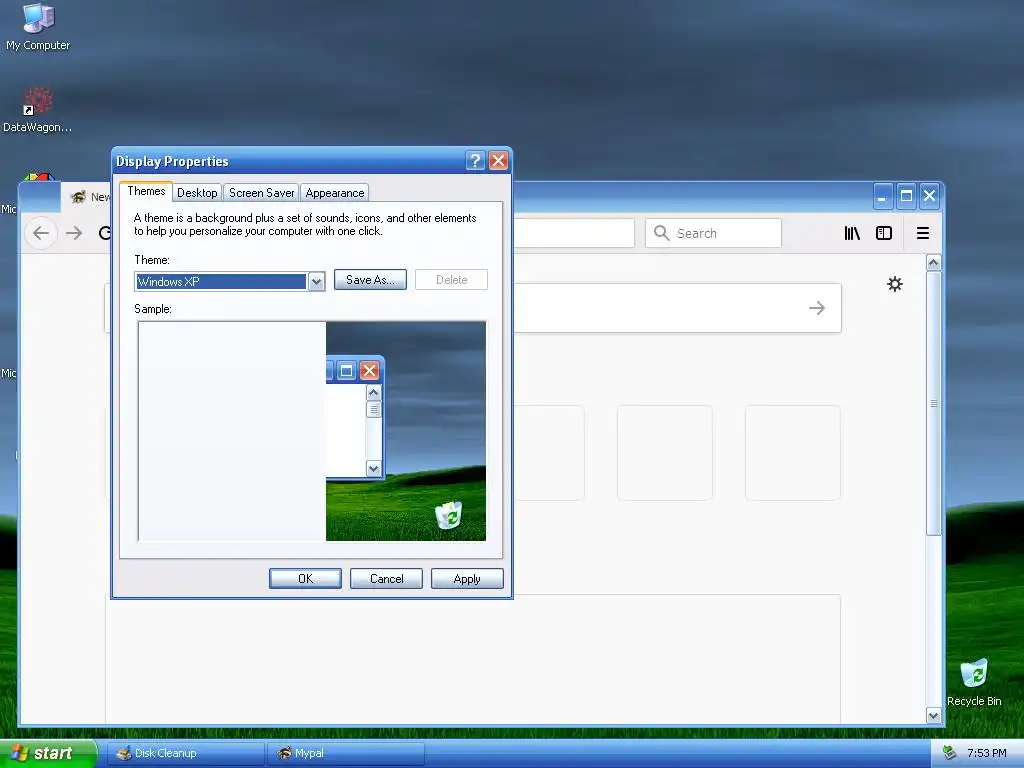
Task: Click the Save As... button
Action: 370,280
